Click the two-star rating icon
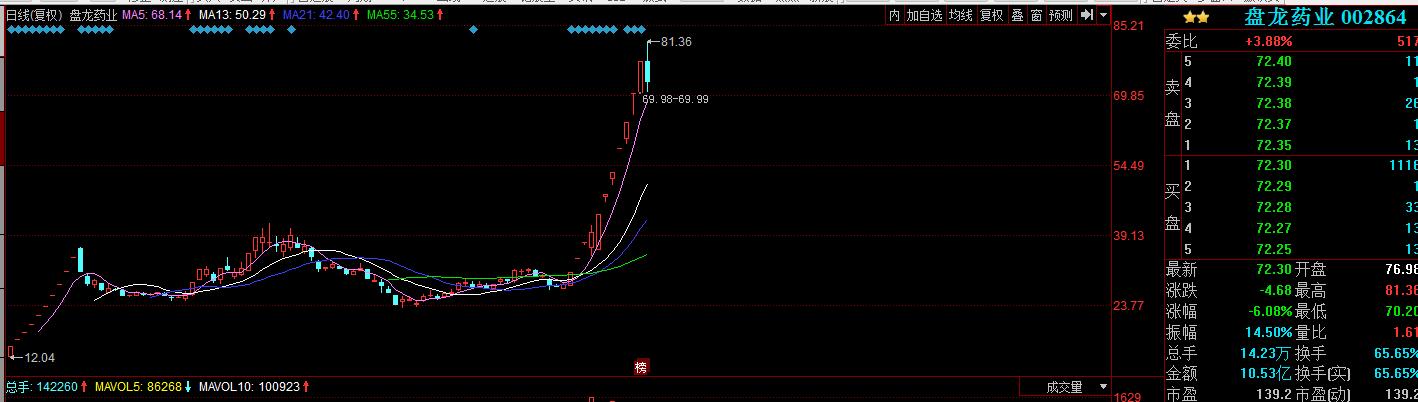Screen dimensions: 1418x402 1196,17
